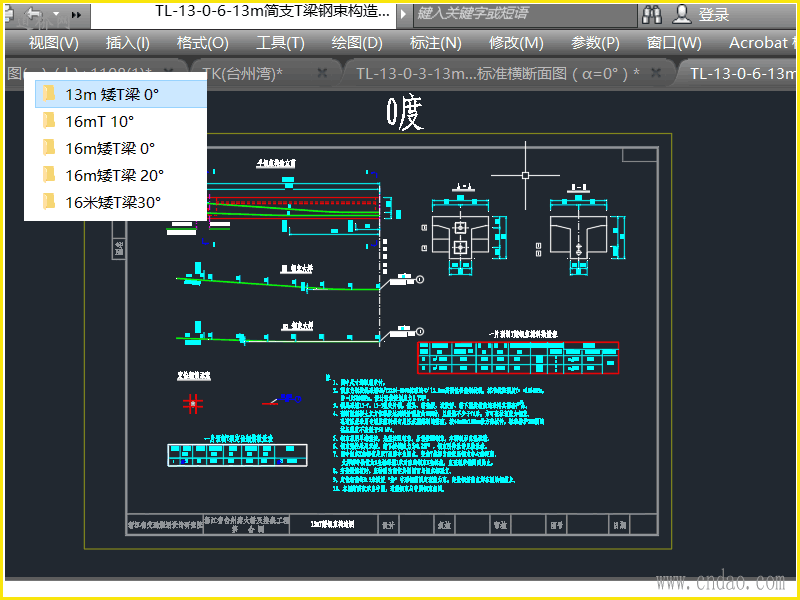Open the undo history dropdown arrow
The width and height of the screenshot is (800, 600).
pos(56,14)
